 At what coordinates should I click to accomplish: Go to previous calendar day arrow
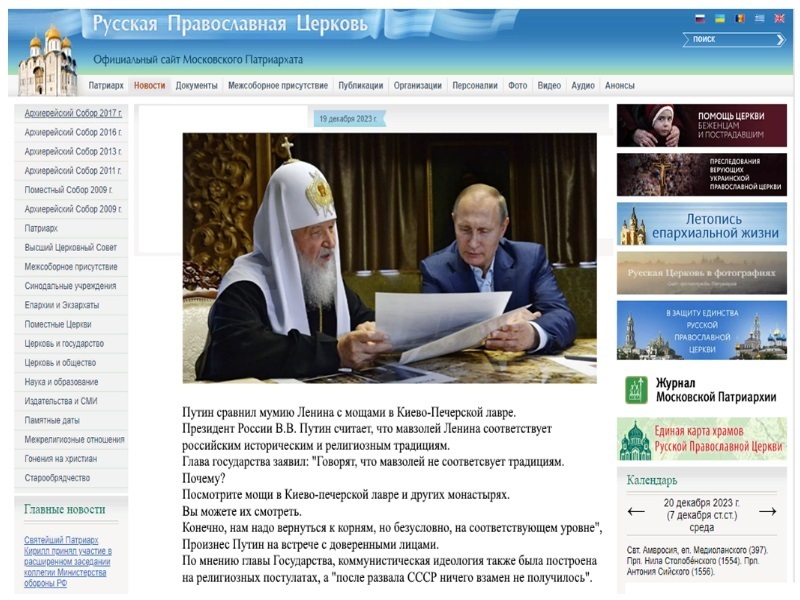coord(636,511)
